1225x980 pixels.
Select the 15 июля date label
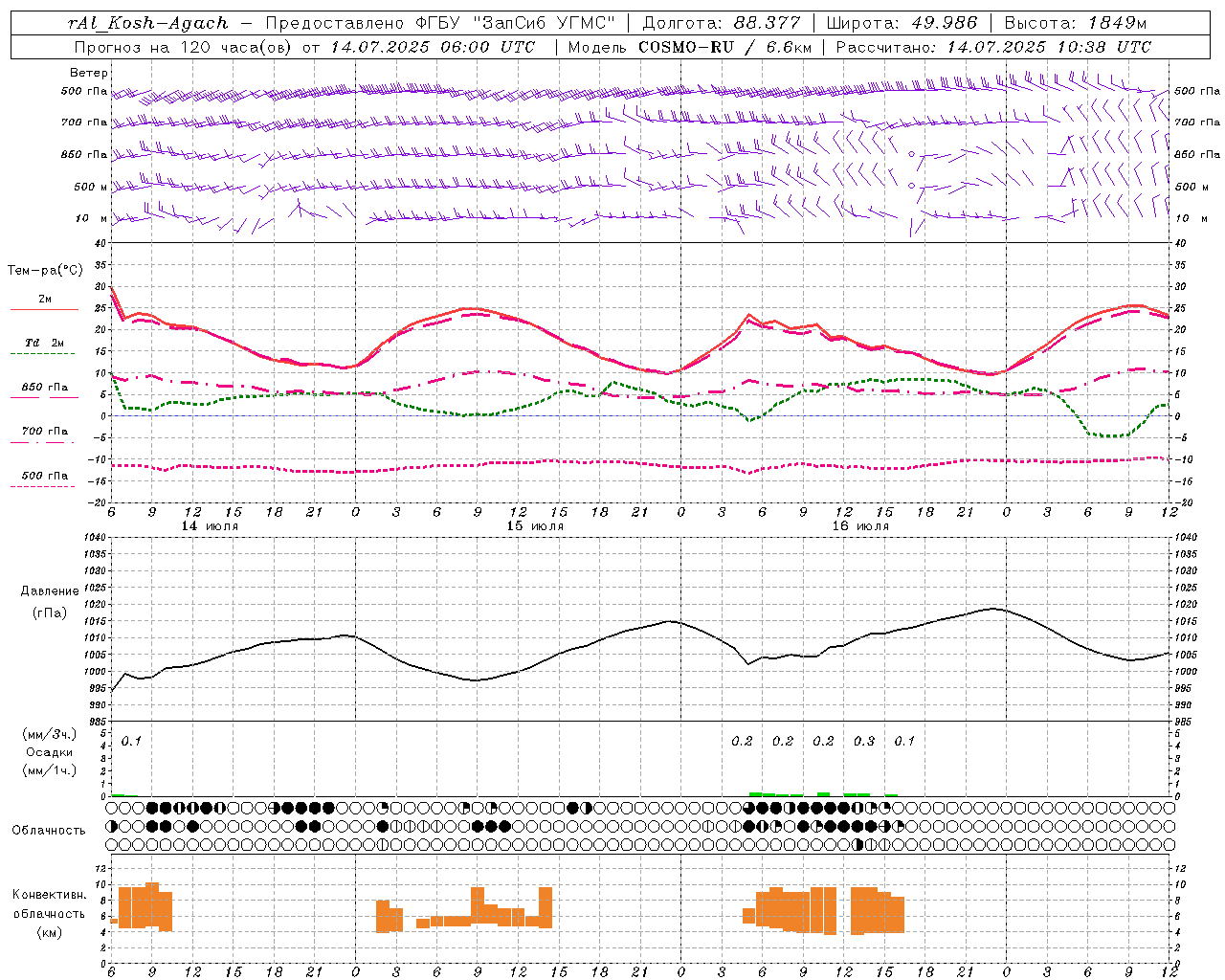(535, 526)
